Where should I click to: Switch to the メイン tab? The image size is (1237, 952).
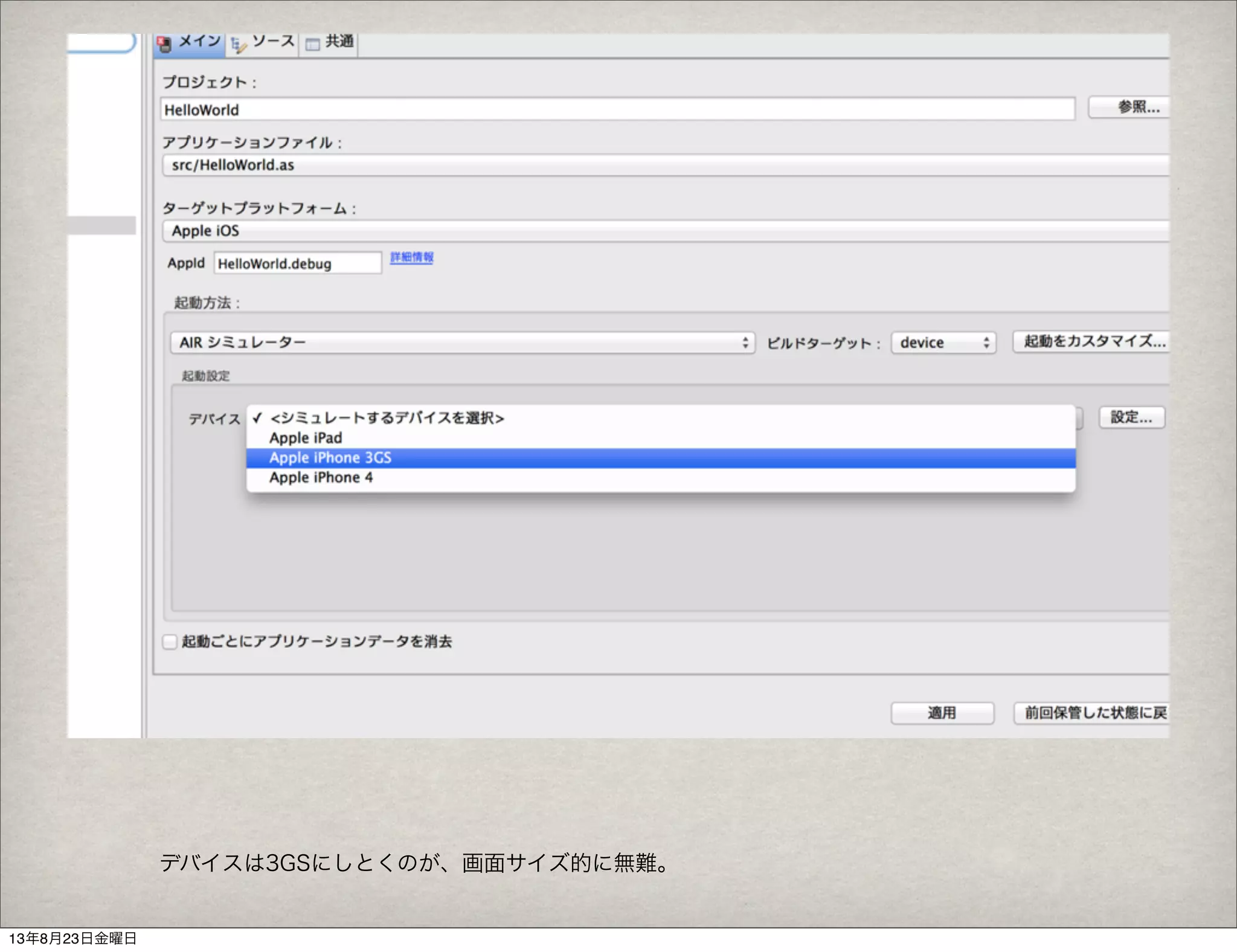190,45
